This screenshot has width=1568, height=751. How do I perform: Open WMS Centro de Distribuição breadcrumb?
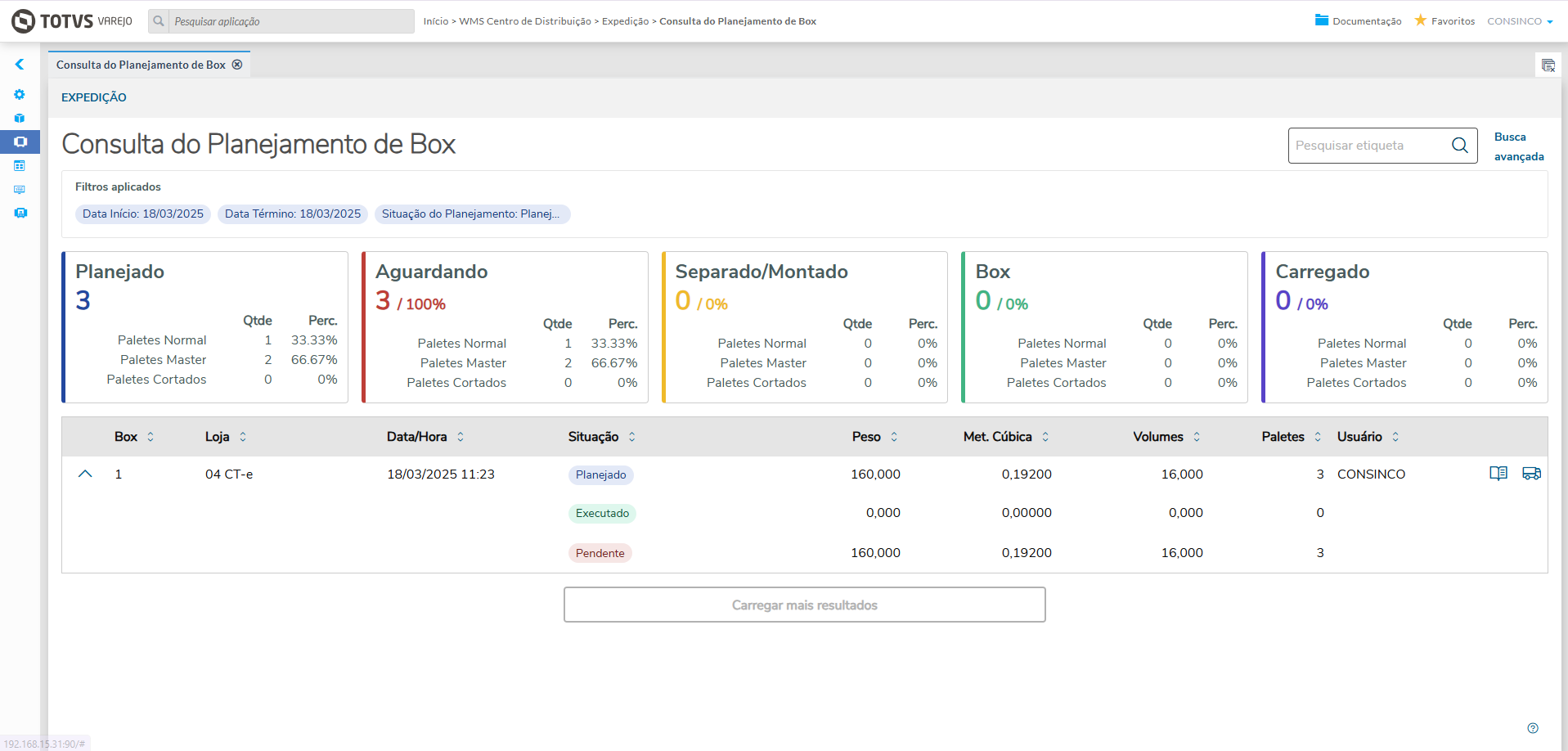pyautogui.click(x=525, y=21)
